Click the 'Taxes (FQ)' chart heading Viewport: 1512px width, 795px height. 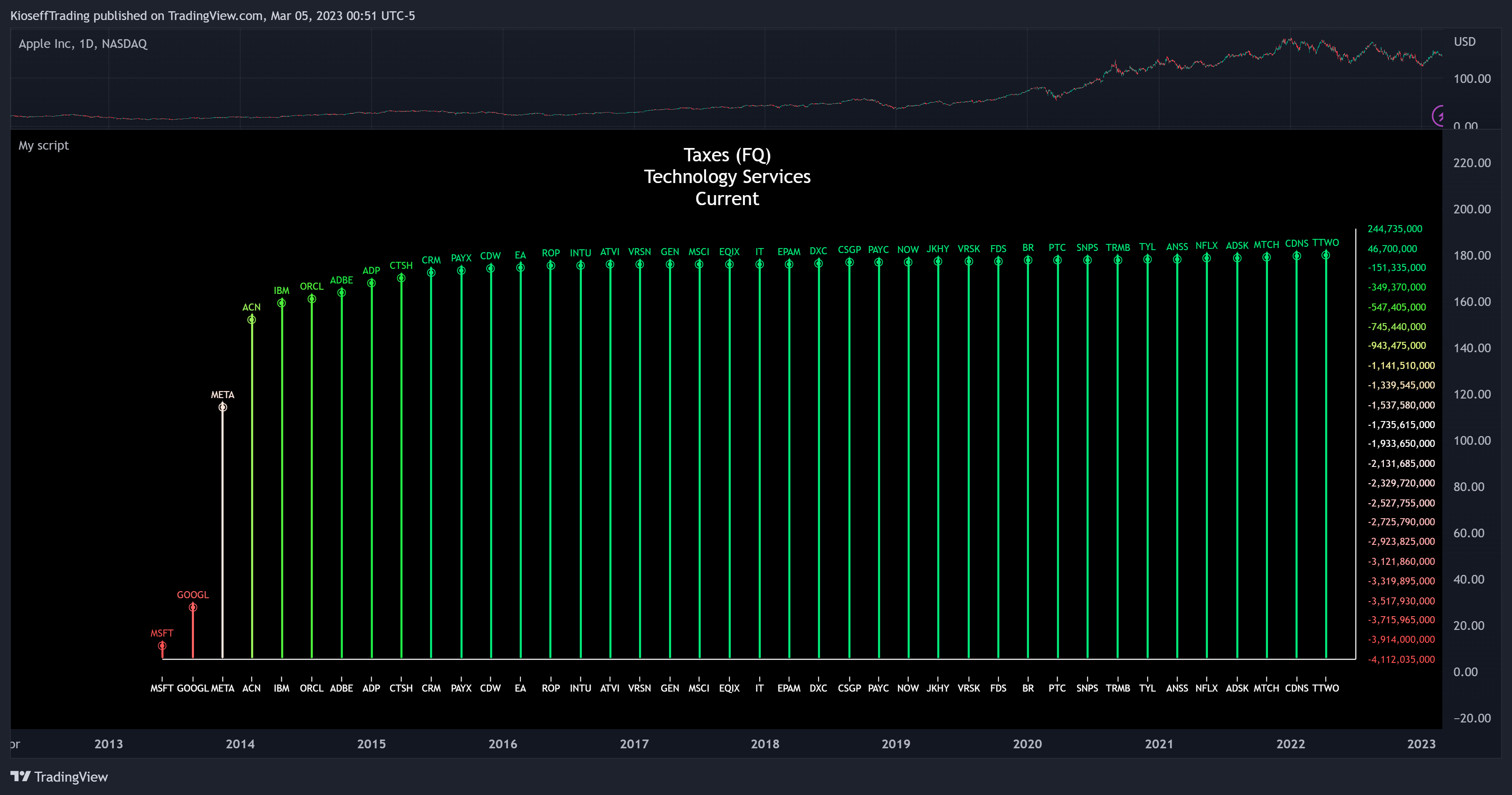(727, 155)
